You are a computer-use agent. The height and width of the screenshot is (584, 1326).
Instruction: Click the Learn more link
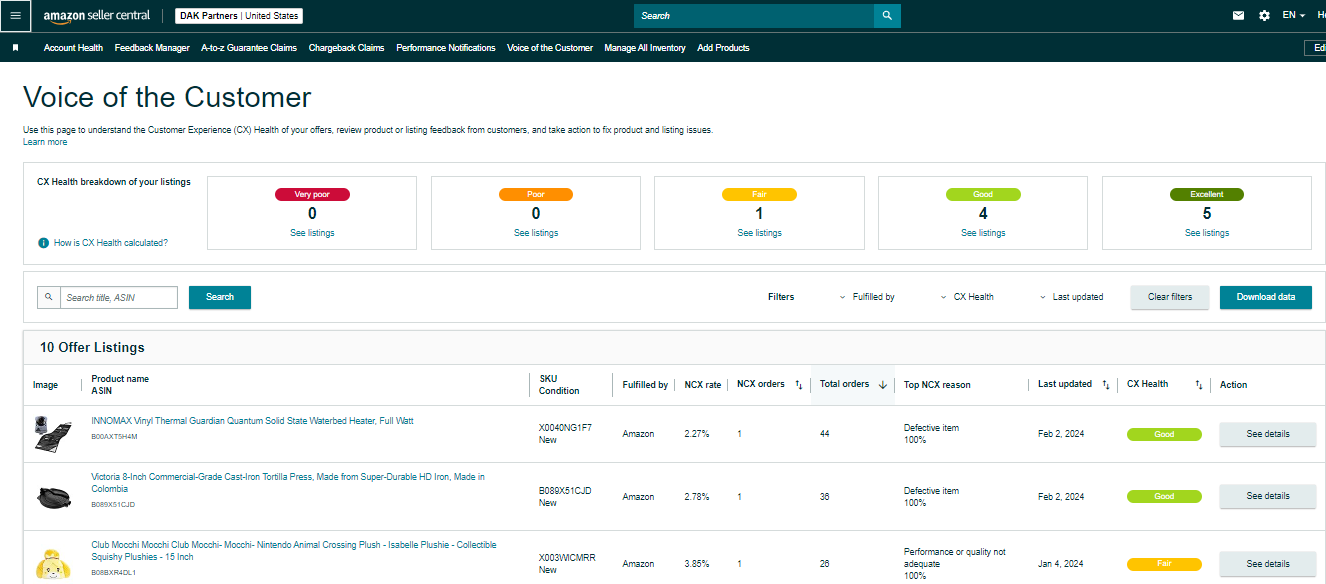point(45,142)
